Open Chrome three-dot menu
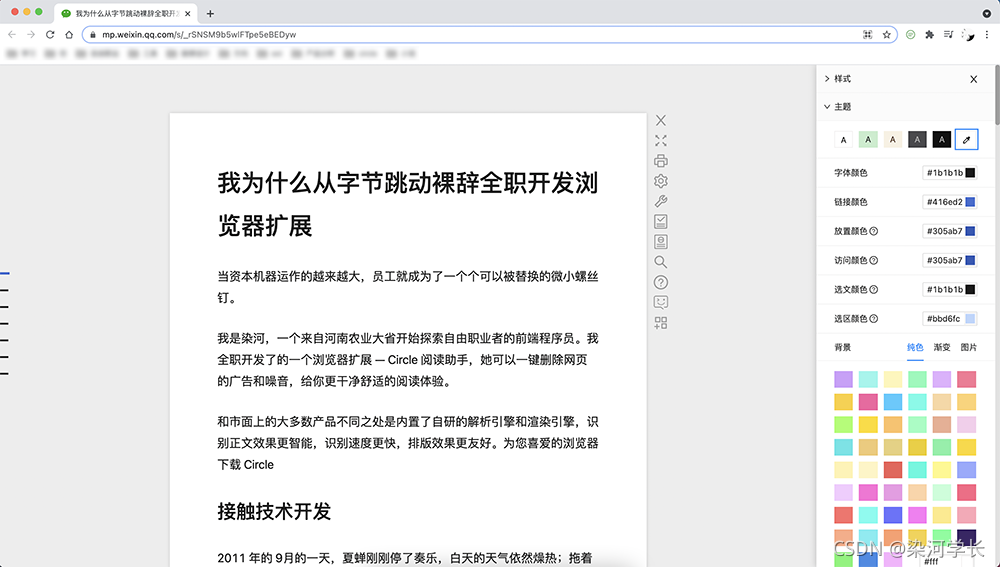 (987, 34)
